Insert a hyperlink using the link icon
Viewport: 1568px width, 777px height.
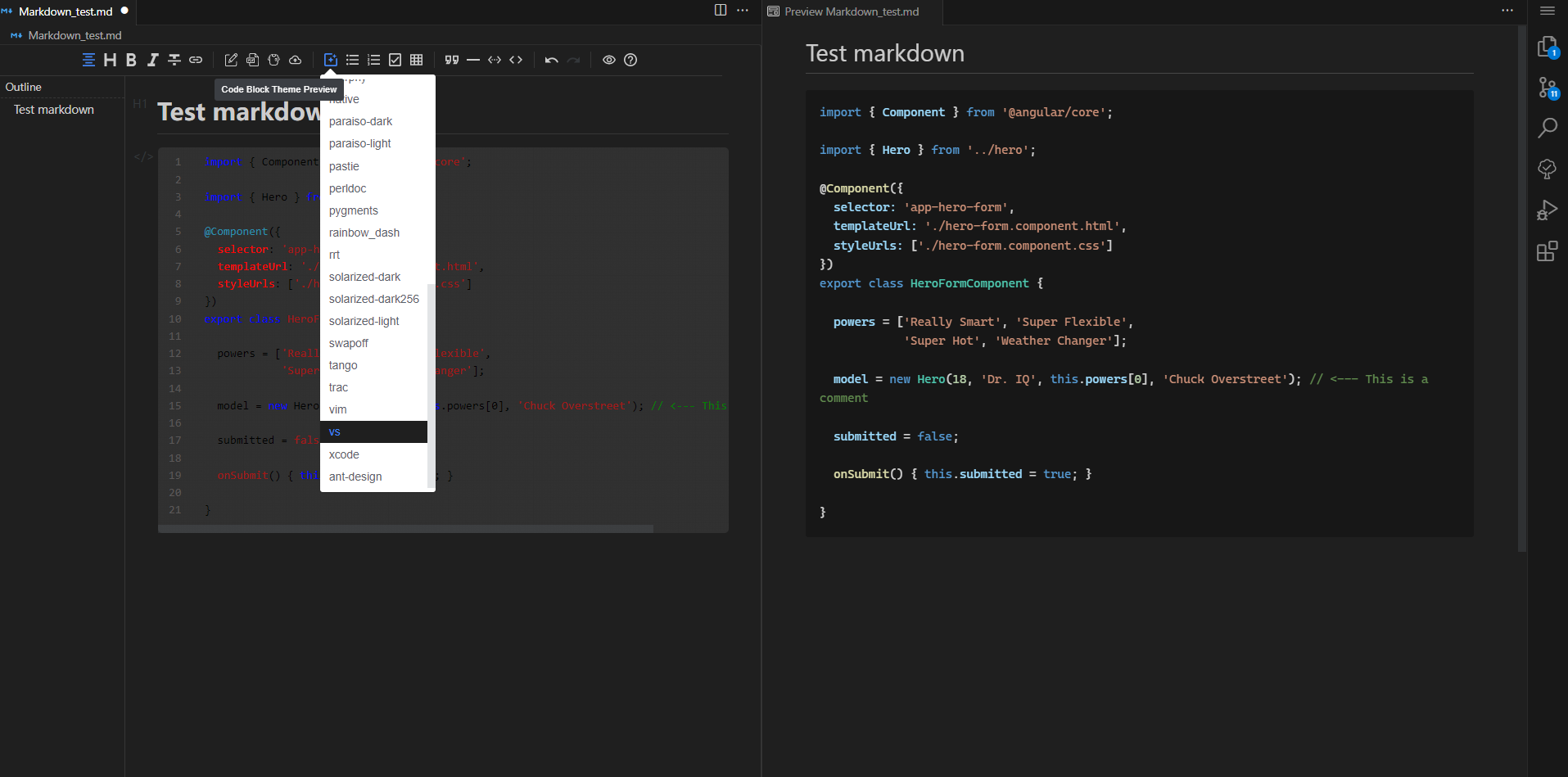(x=195, y=60)
